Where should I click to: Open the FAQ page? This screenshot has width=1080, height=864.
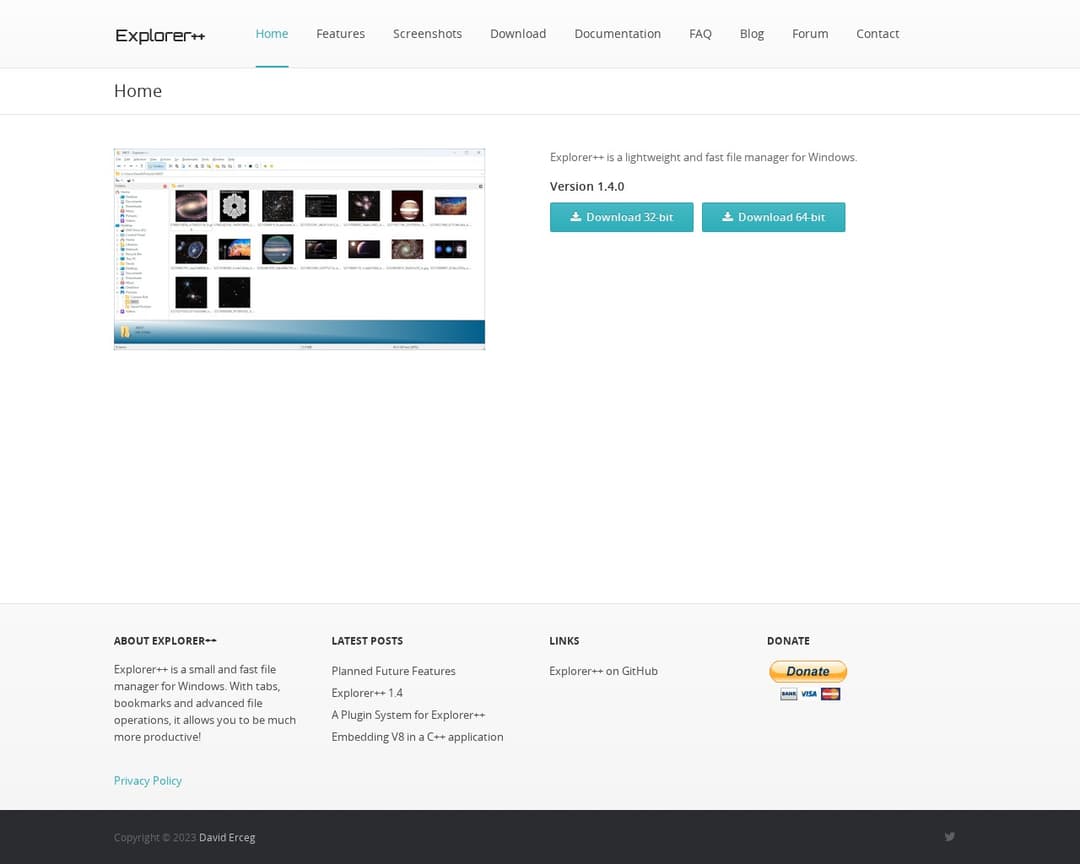coord(700,34)
